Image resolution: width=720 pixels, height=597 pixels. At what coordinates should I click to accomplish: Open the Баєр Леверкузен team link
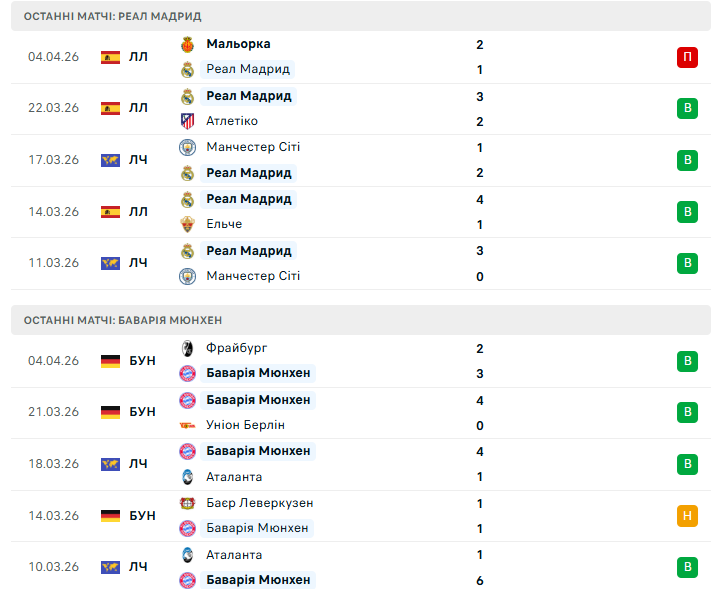click(259, 503)
